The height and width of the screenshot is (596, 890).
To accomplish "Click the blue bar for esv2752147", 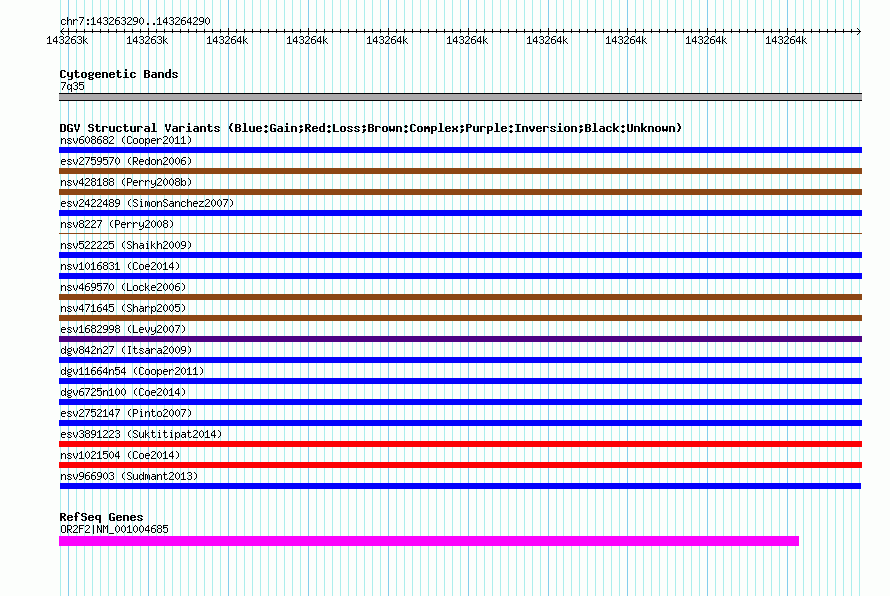I will (x=460, y=423).
